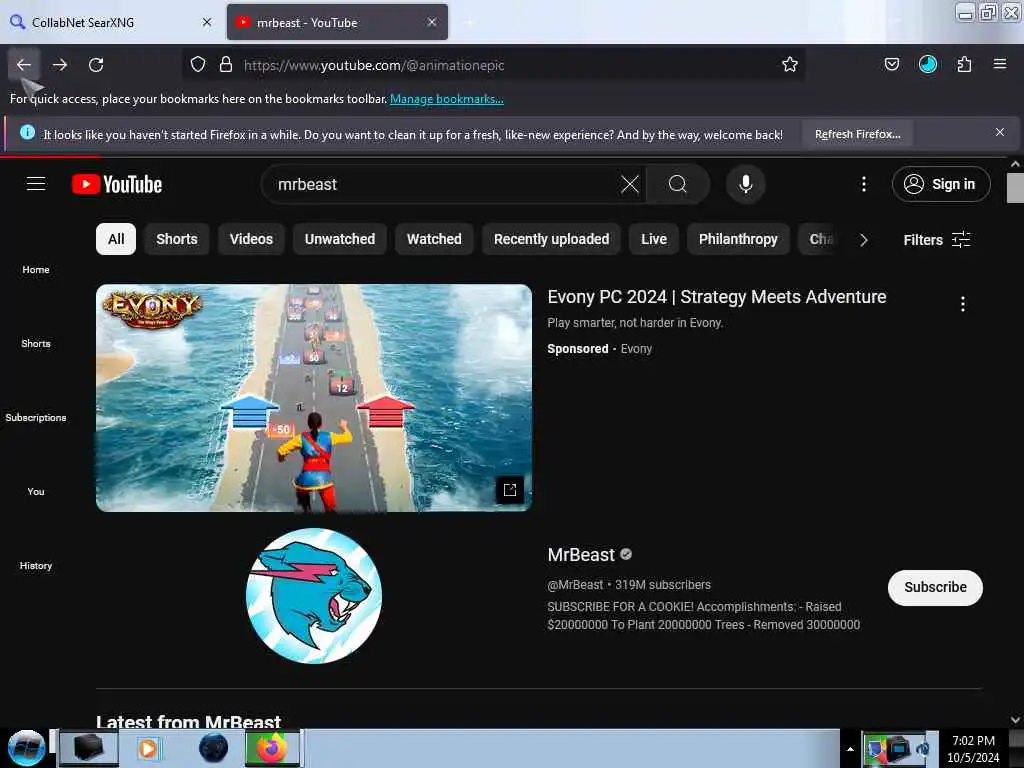1024x768 pixels.
Task: Click the Evony advertiser name
Action: [x=636, y=349]
